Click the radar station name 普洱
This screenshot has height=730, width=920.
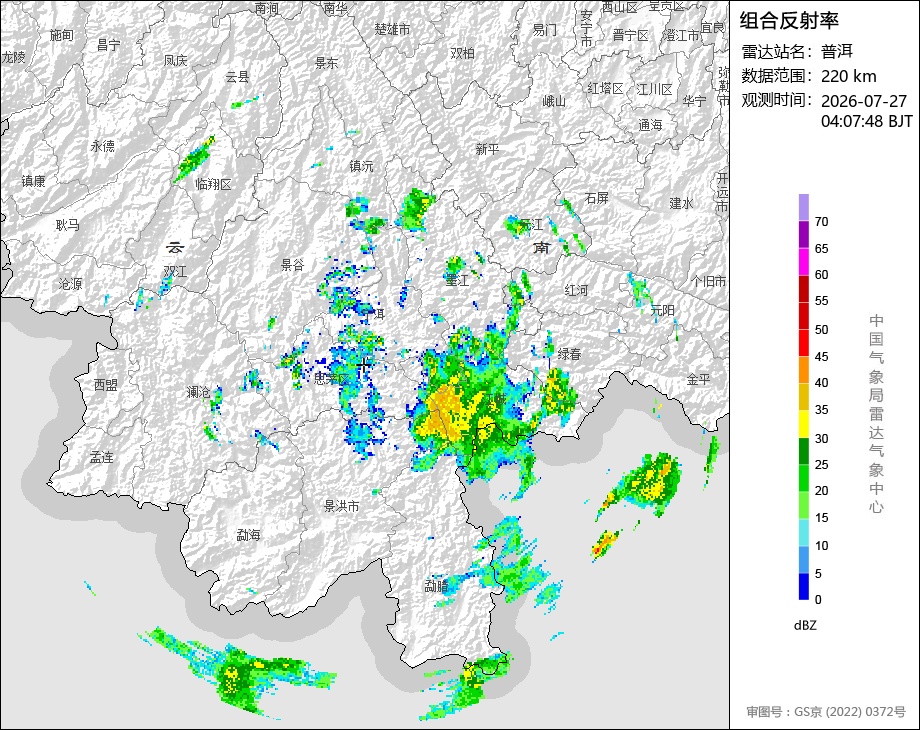(837, 52)
